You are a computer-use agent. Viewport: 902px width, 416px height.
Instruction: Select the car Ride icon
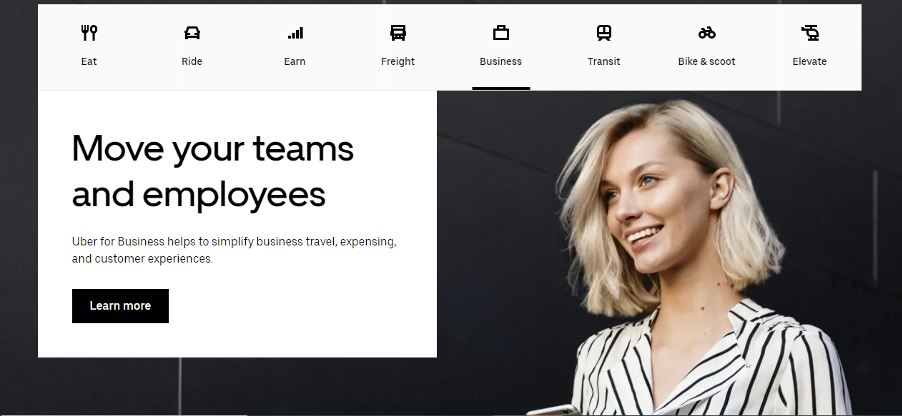pos(192,33)
